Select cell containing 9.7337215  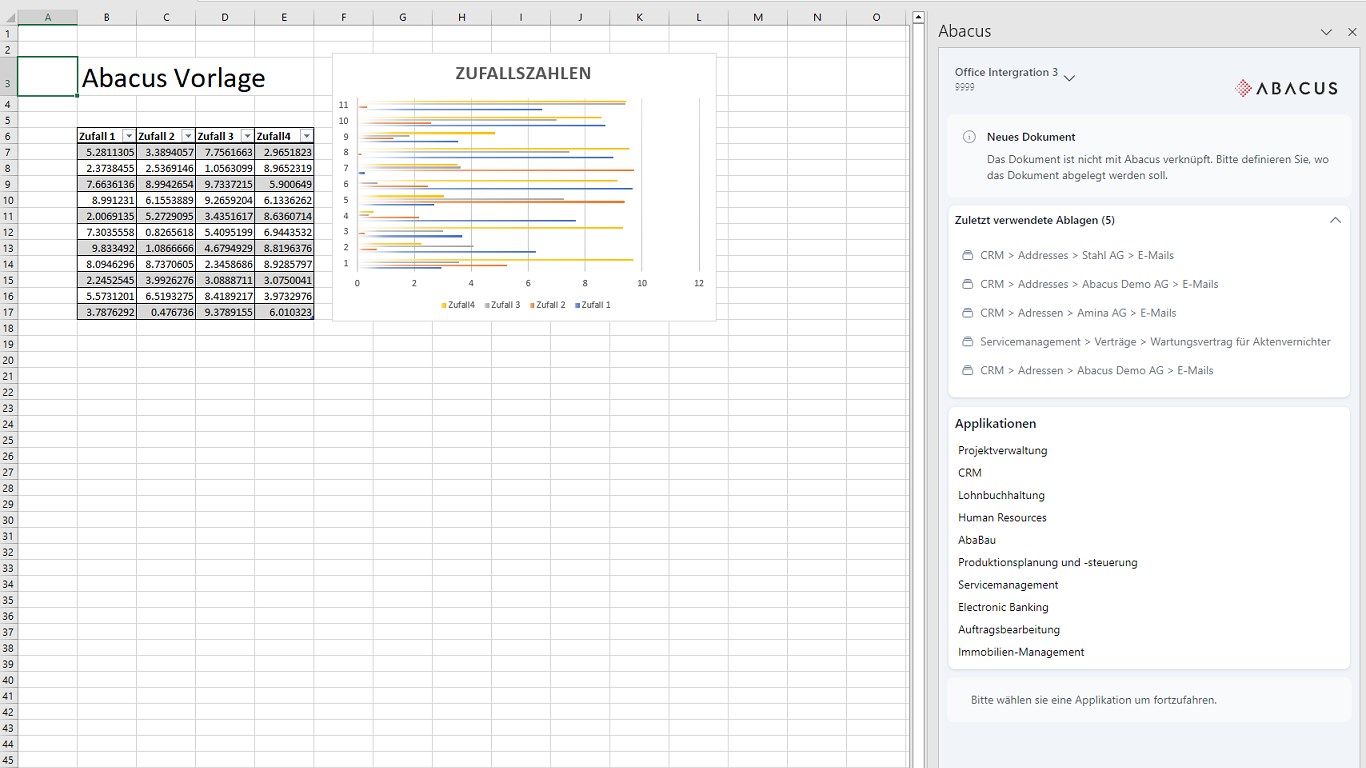(225, 184)
